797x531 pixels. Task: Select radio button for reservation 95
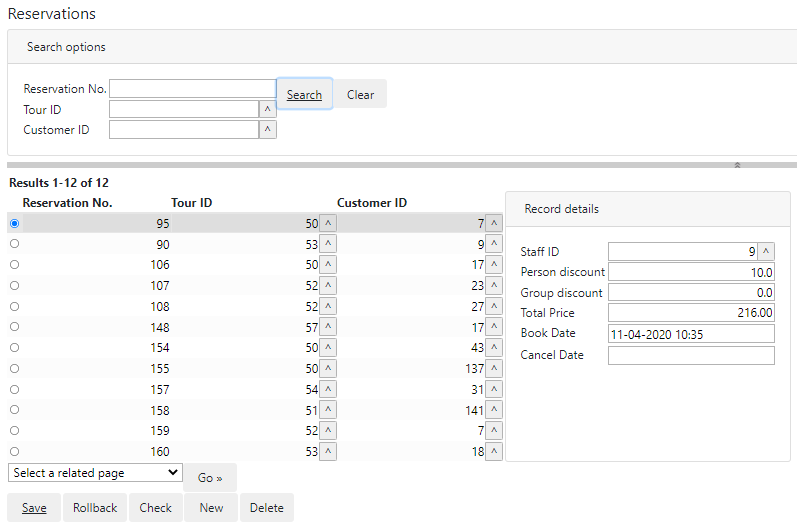(x=14, y=223)
